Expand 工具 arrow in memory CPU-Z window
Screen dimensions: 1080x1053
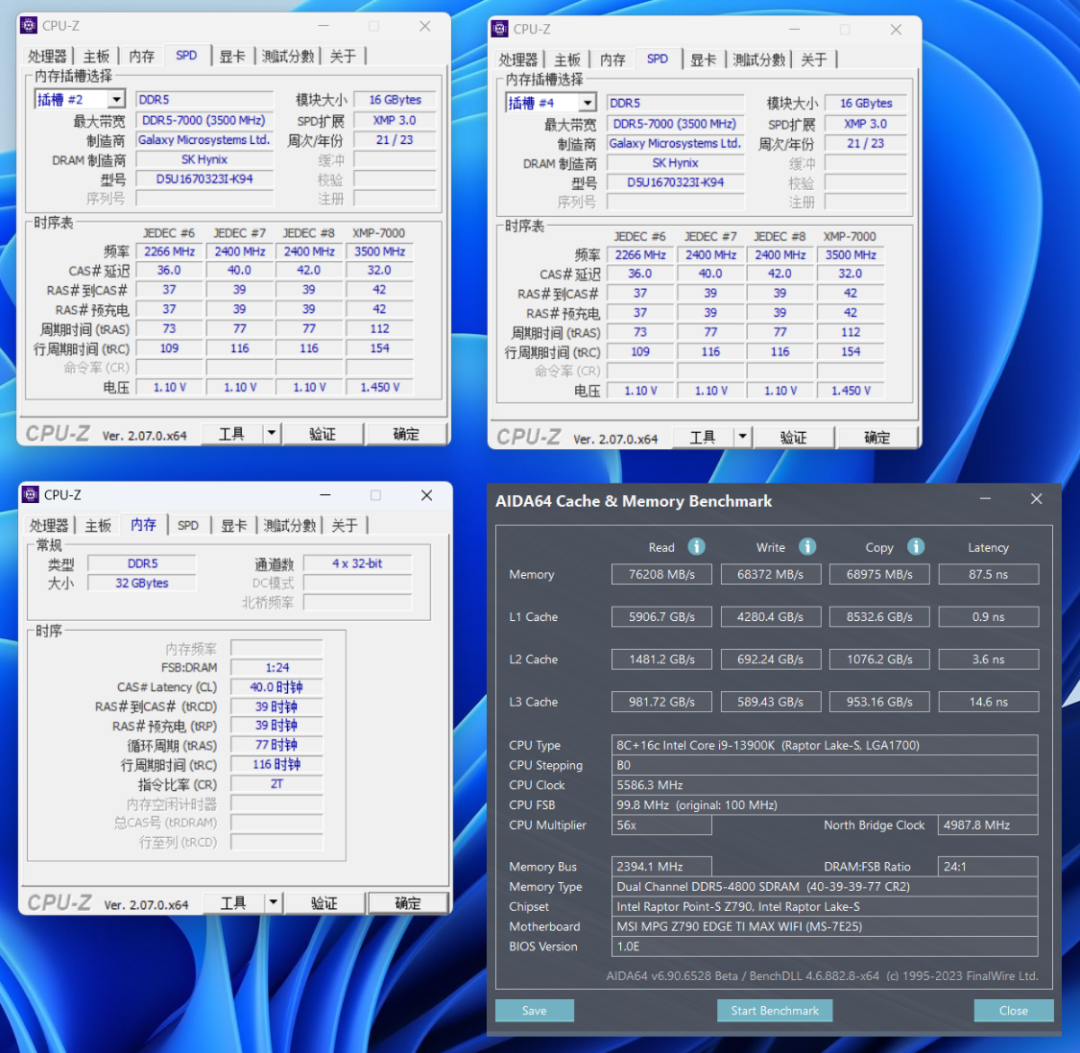[x=273, y=902]
